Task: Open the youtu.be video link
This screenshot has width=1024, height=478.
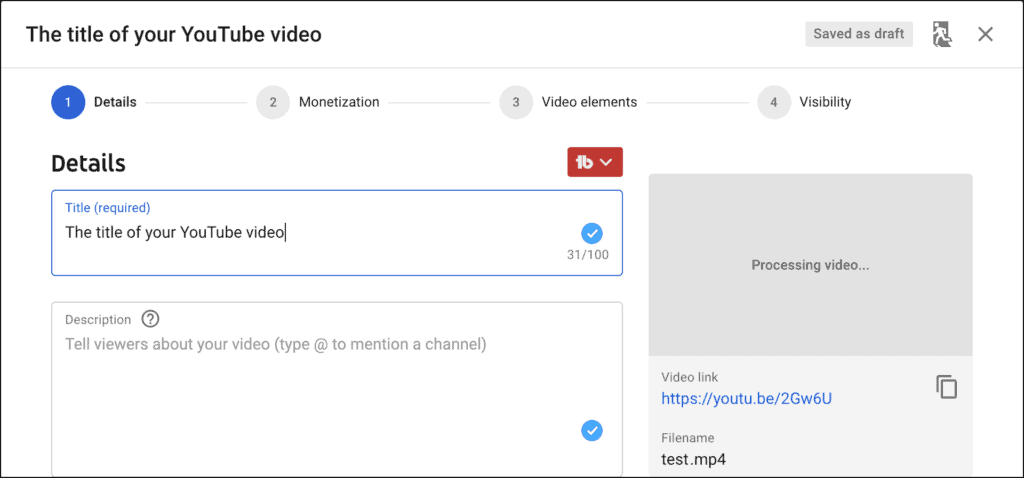Action: point(747,399)
